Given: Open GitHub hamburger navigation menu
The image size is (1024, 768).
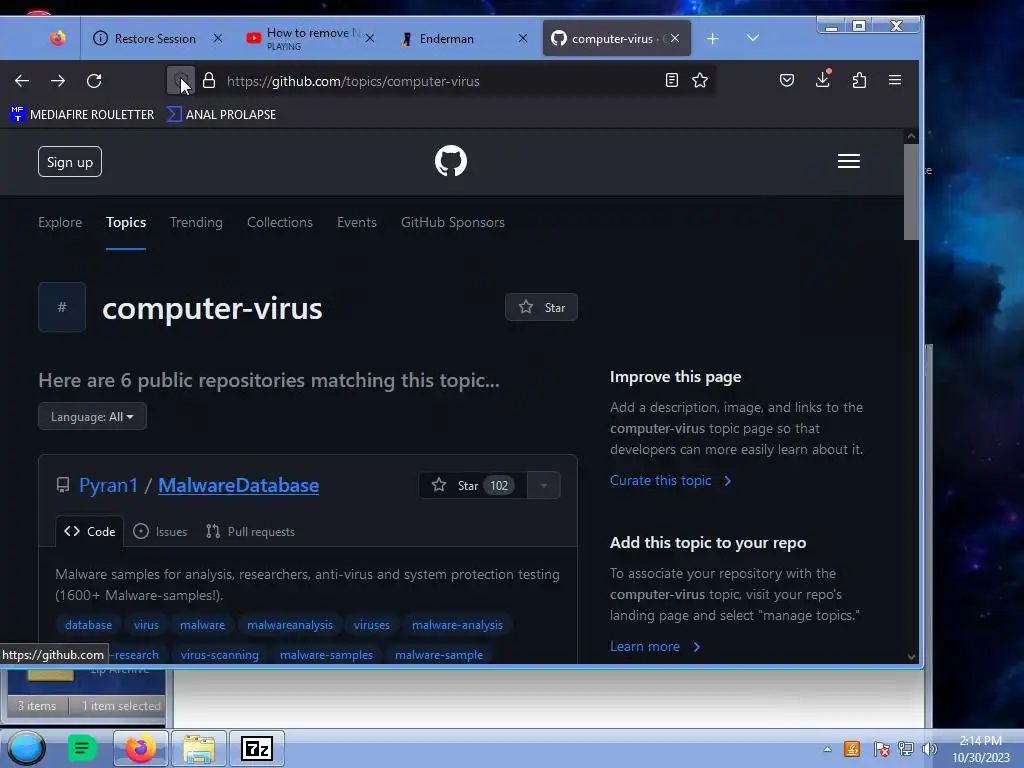Looking at the screenshot, I should point(849,161).
